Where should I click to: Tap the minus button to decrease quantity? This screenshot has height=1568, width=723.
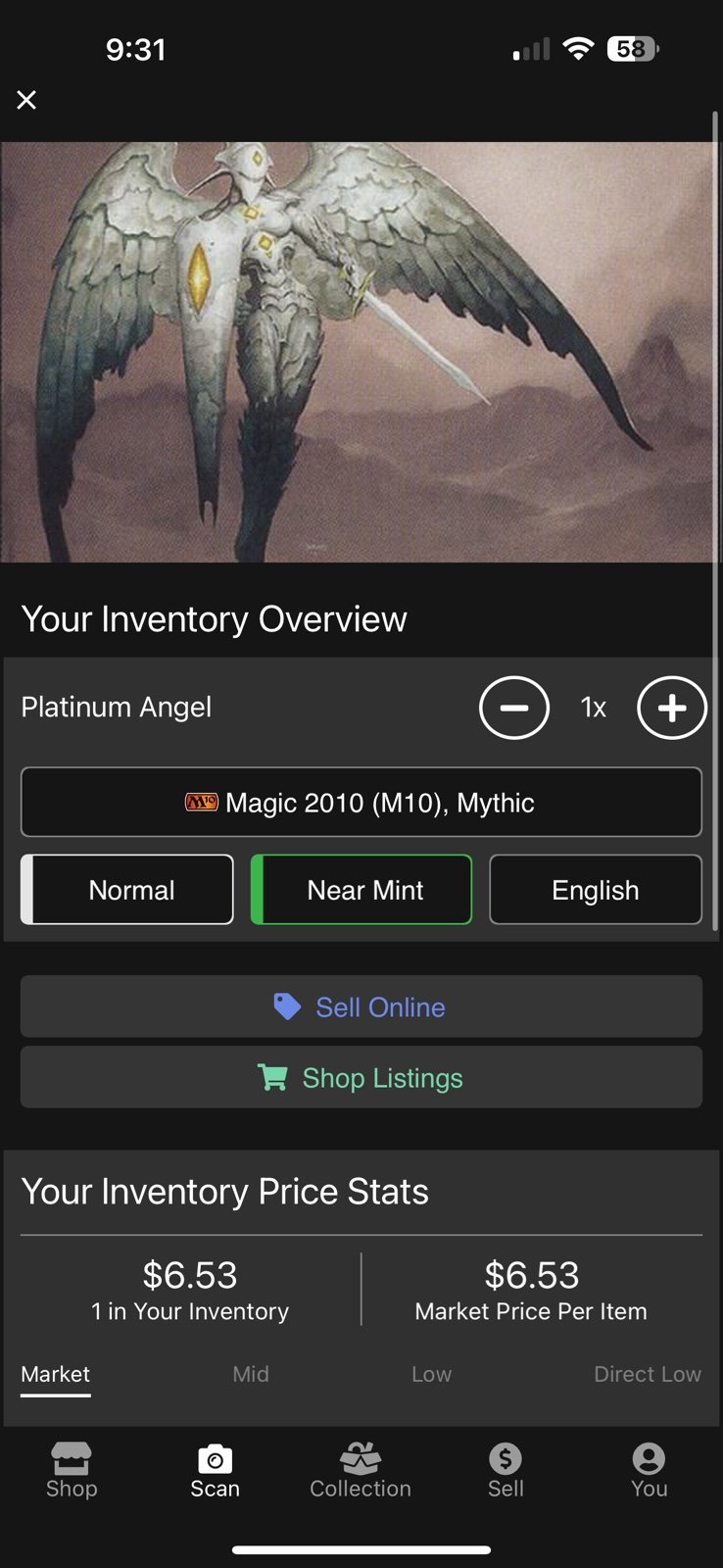(x=513, y=708)
